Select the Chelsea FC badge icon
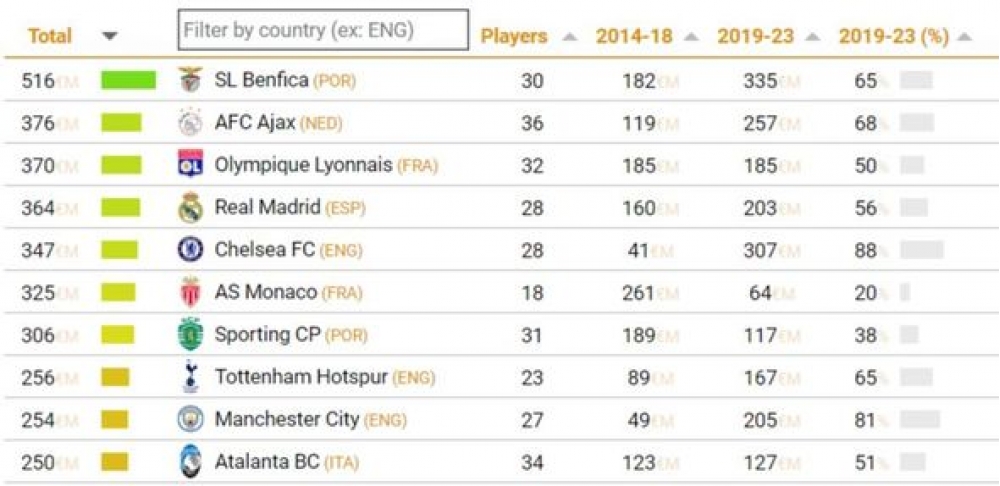 pyautogui.click(x=190, y=249)
